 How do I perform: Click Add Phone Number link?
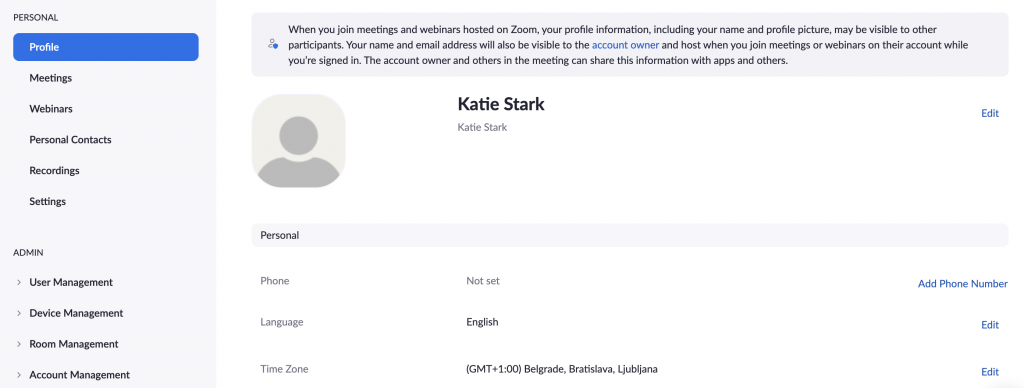[x=963, y=283]
